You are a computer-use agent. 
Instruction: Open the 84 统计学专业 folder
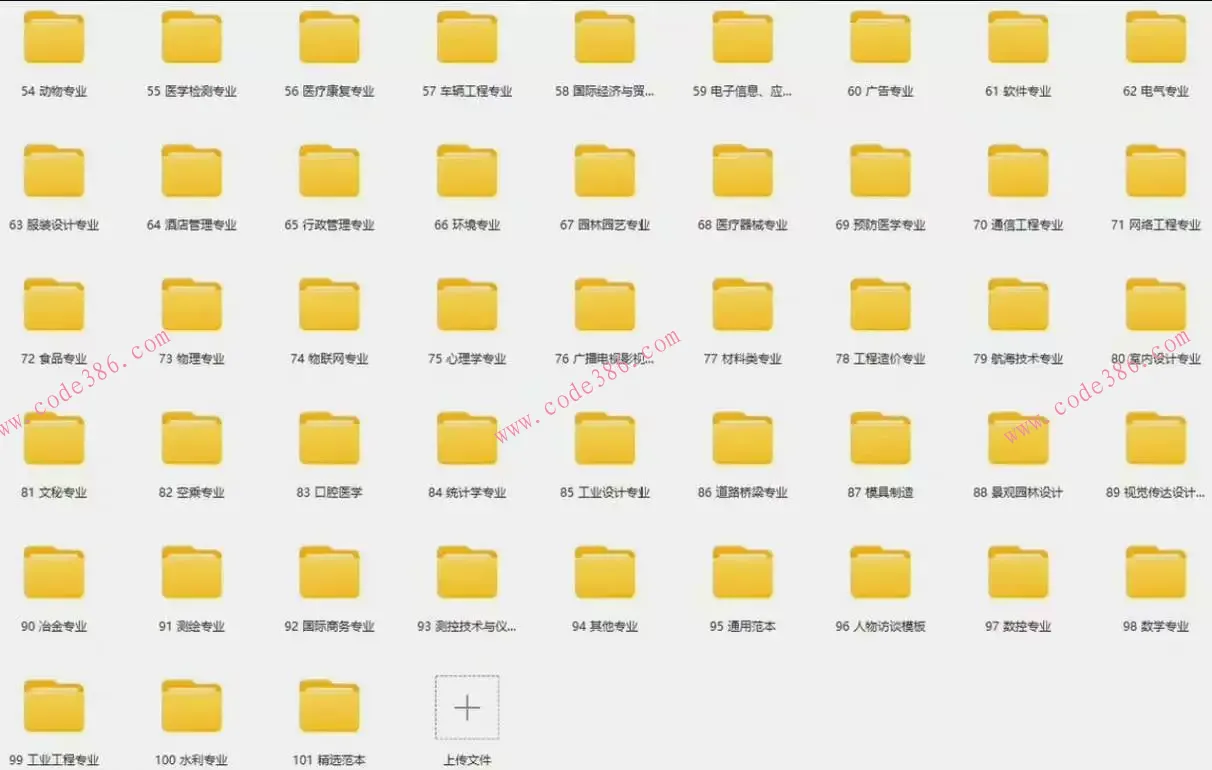[x=466, y=438]
